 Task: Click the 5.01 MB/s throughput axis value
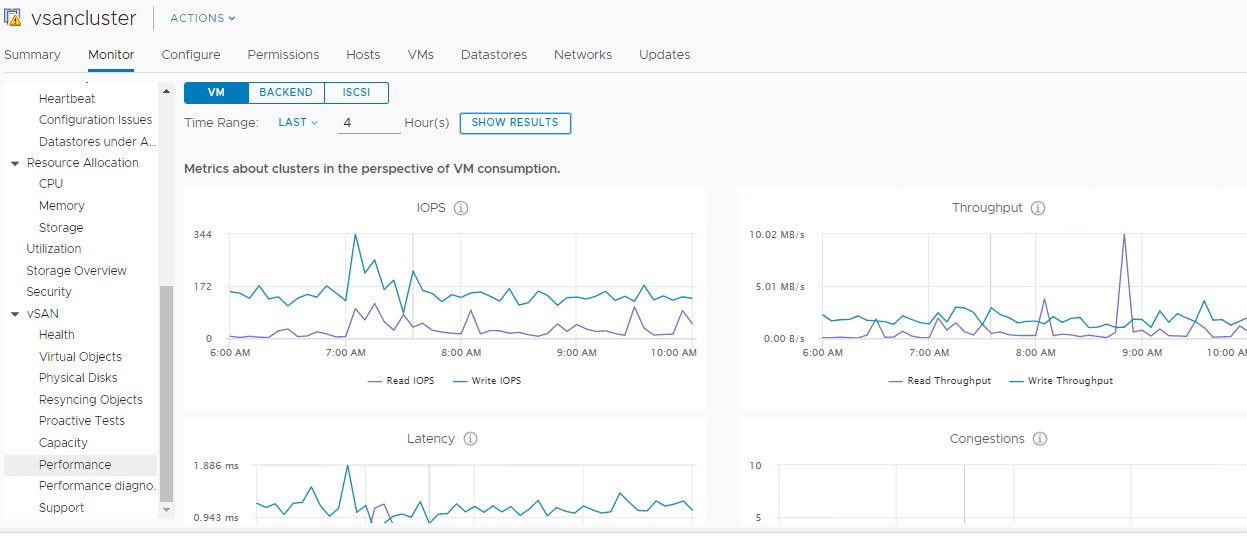pyautogui.click(x=779, y=287)
